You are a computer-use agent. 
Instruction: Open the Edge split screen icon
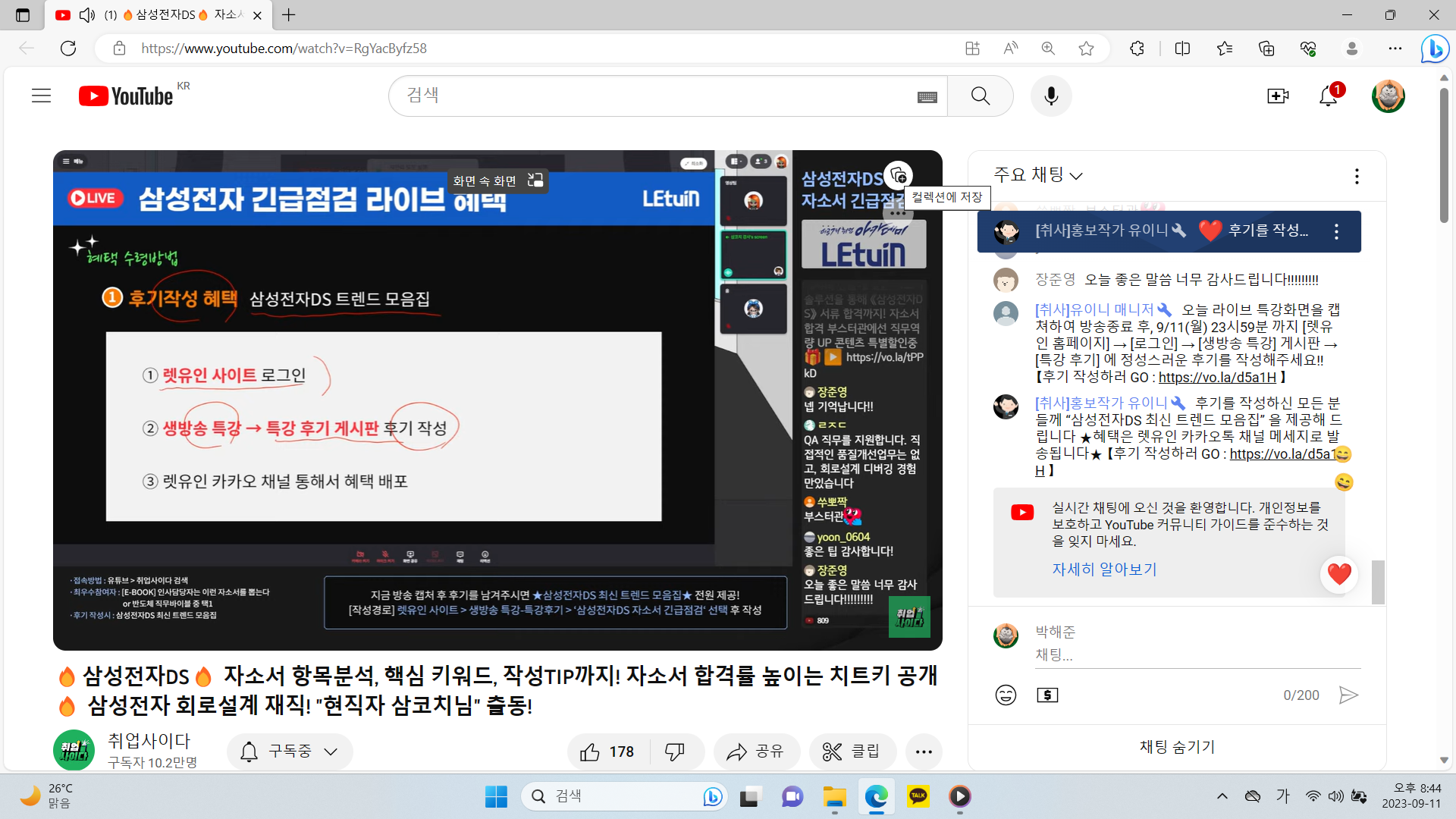click(x=1182, y=49)
